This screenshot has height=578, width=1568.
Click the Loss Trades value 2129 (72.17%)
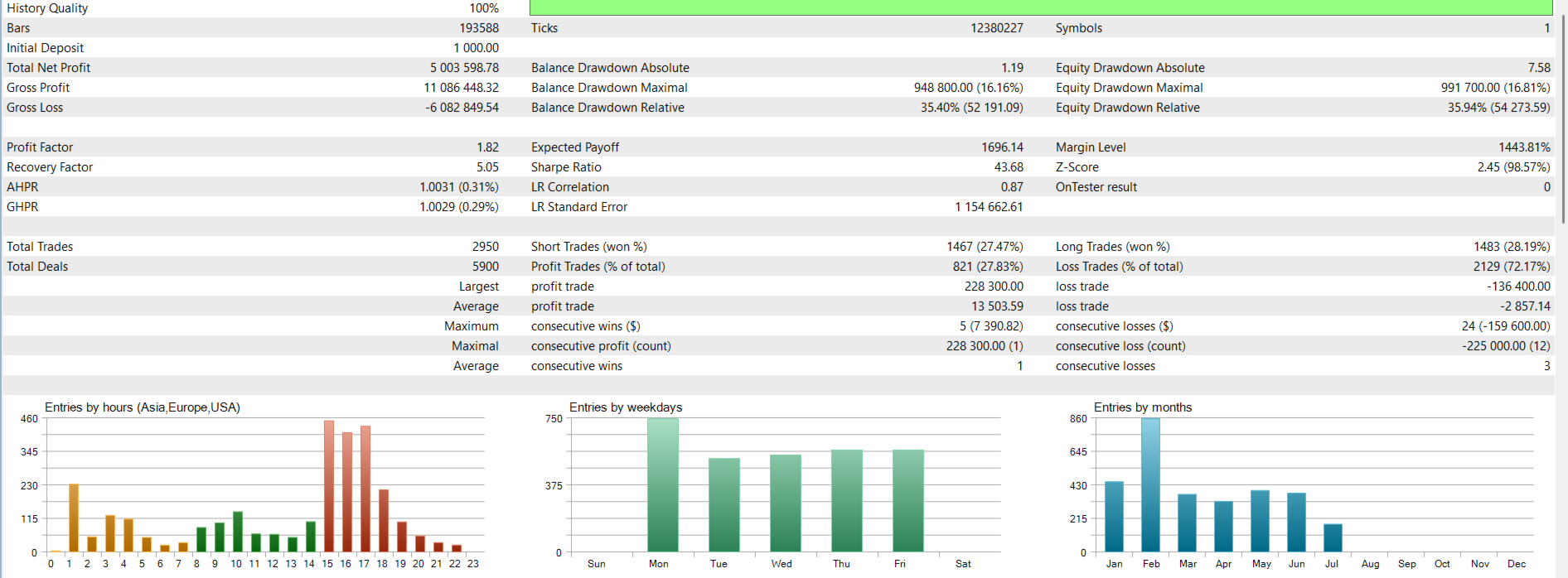point(1512,267)
